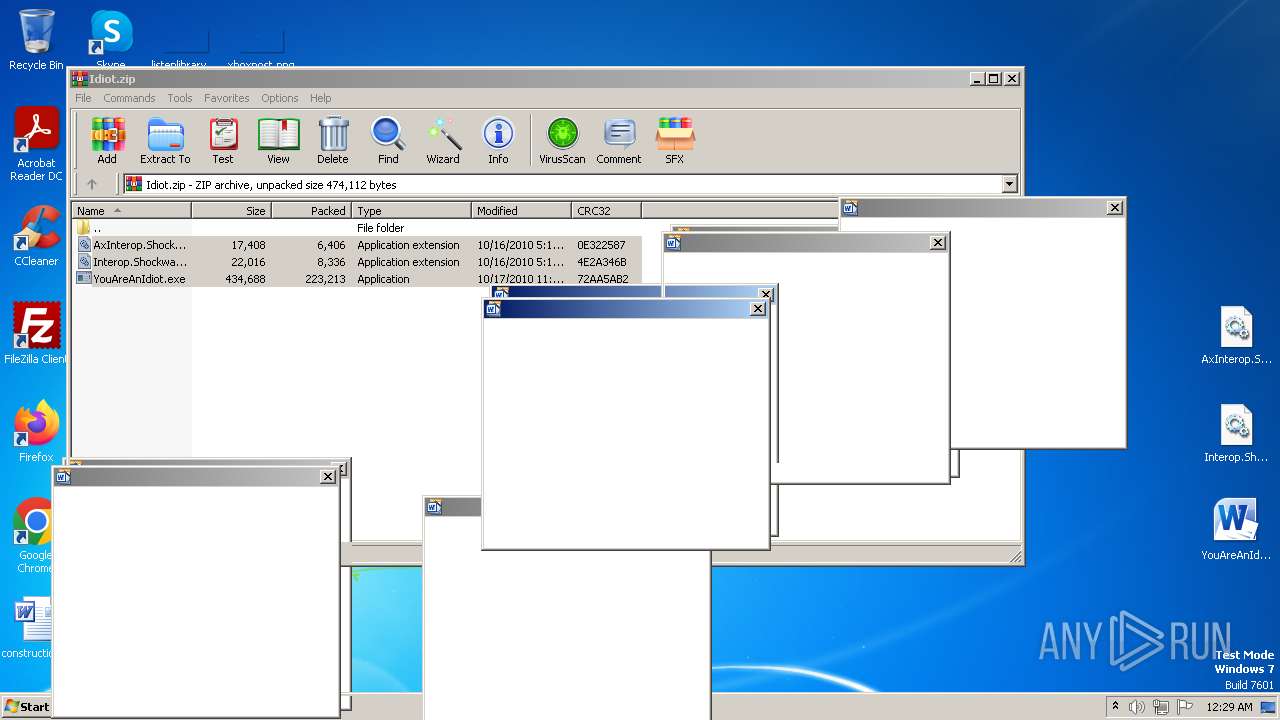Sort by the CRC32 column header
The height and width of the screenshot is (720, 1280).
(607, 210)
